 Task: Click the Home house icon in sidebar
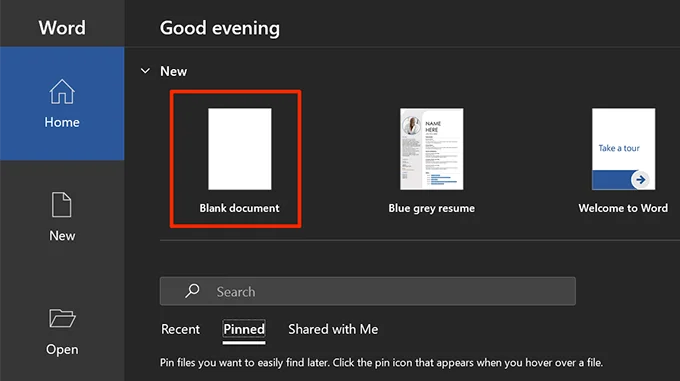(x=62, y=91)
